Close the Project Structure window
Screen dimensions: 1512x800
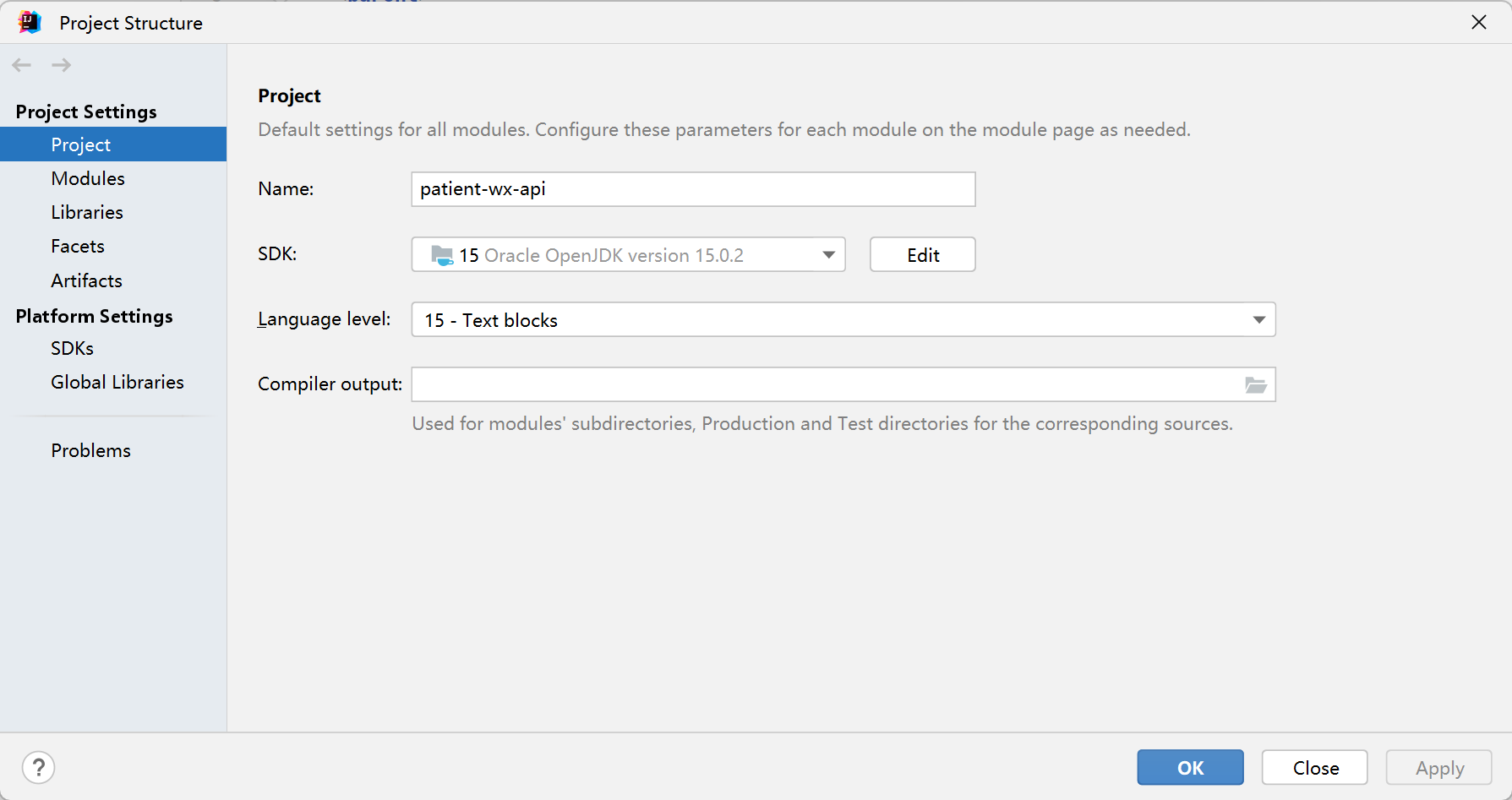[x=1479, y=22]
